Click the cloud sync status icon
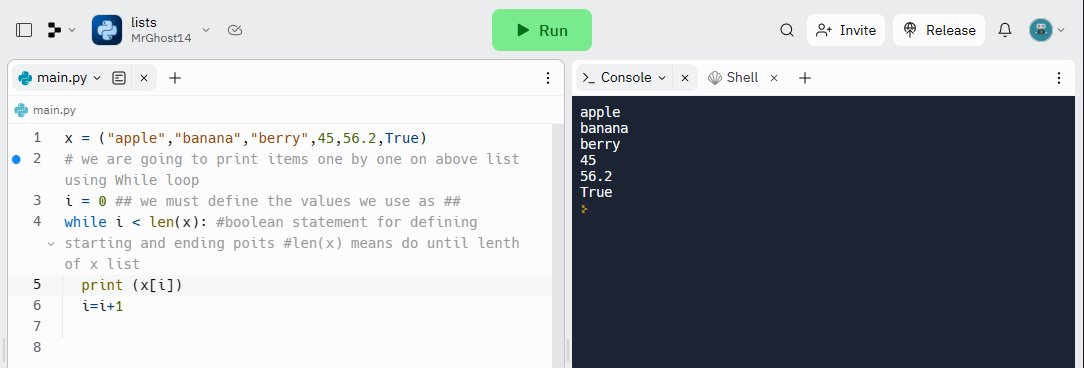The height and width of the screenshot is (368, 1084). coord(235,30)
